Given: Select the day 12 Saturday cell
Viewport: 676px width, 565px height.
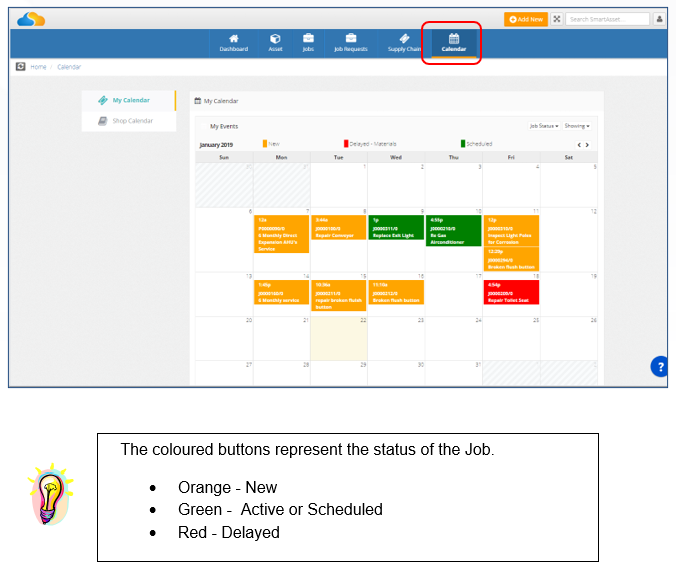Looking at the screenshot, I should 569,240.
